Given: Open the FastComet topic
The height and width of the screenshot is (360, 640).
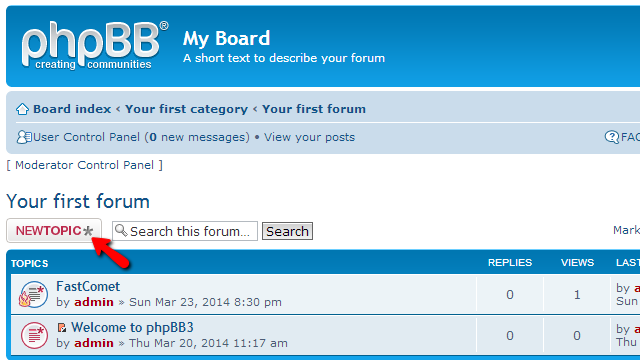Looking at the screenshot, I should (x=88, y=287).
